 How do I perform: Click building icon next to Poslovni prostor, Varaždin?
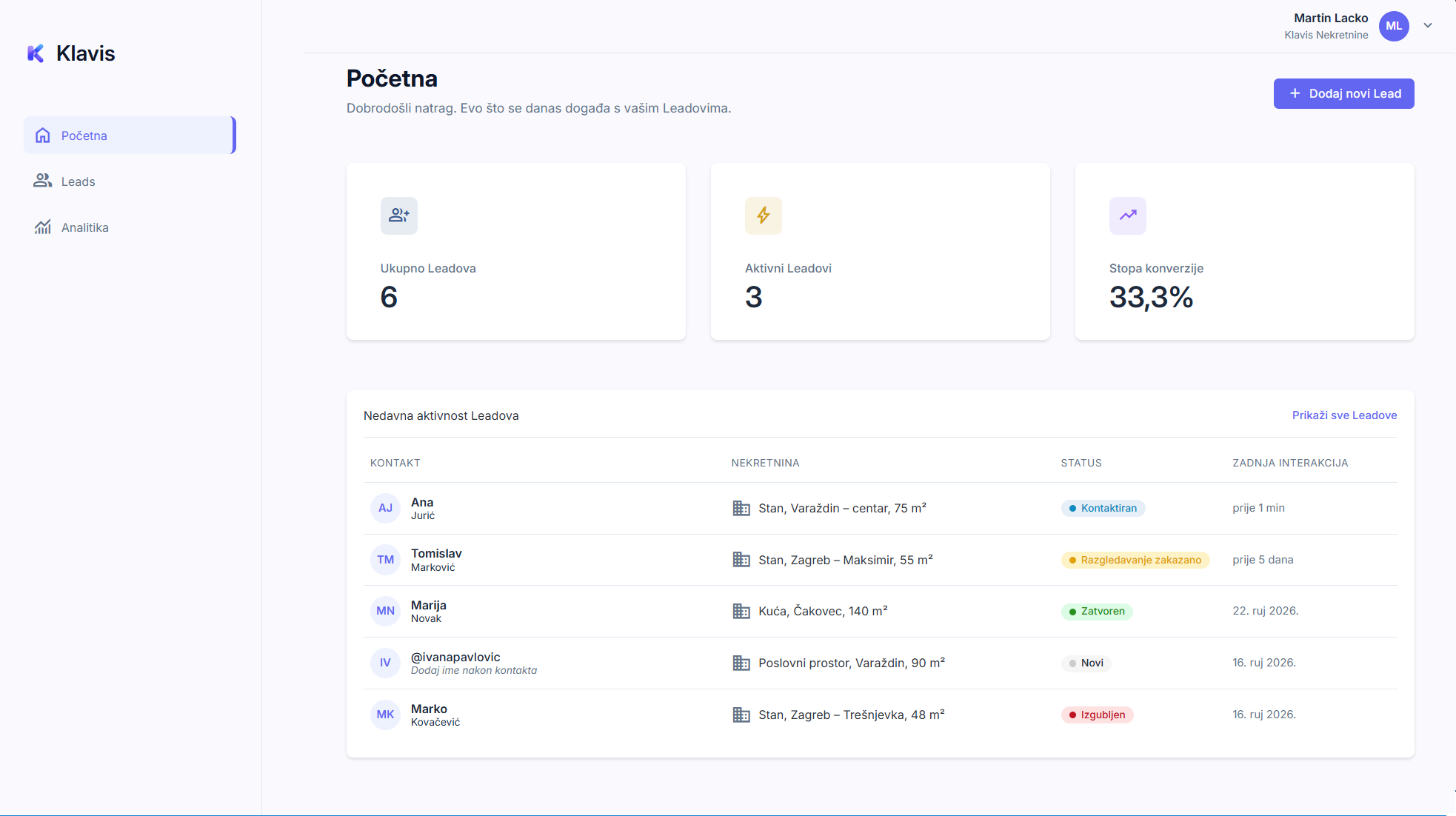click(x=741, y=663)
